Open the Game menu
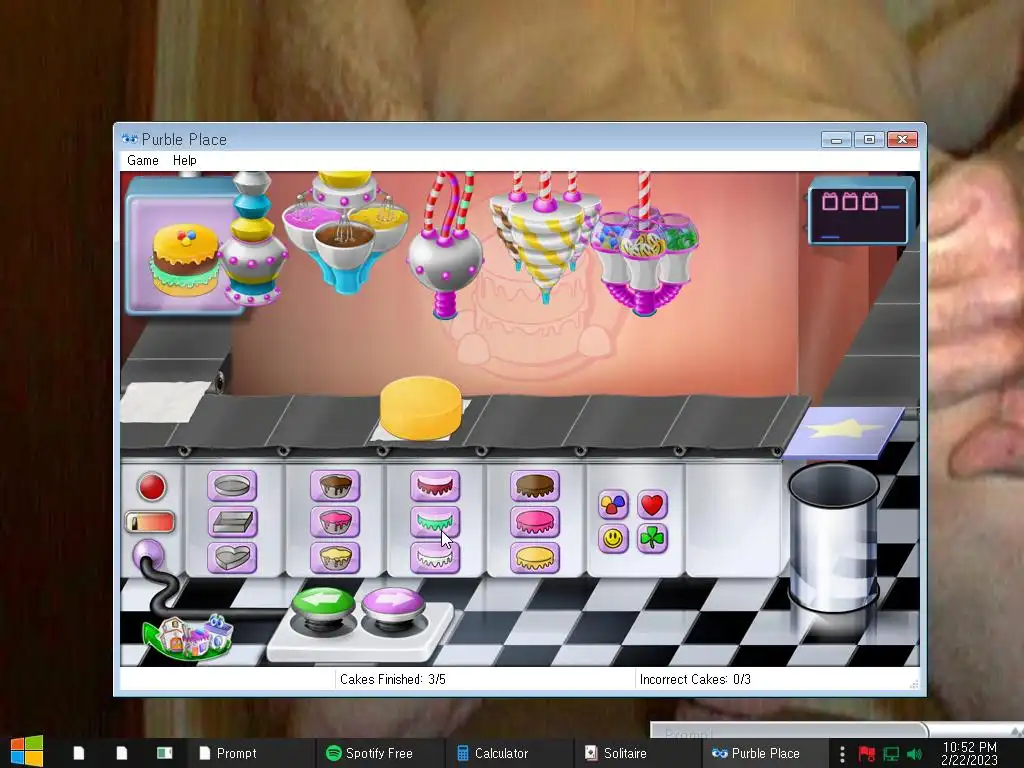Image resolution: width=1024 pixels, height=768 pixels. pos(143,161)
